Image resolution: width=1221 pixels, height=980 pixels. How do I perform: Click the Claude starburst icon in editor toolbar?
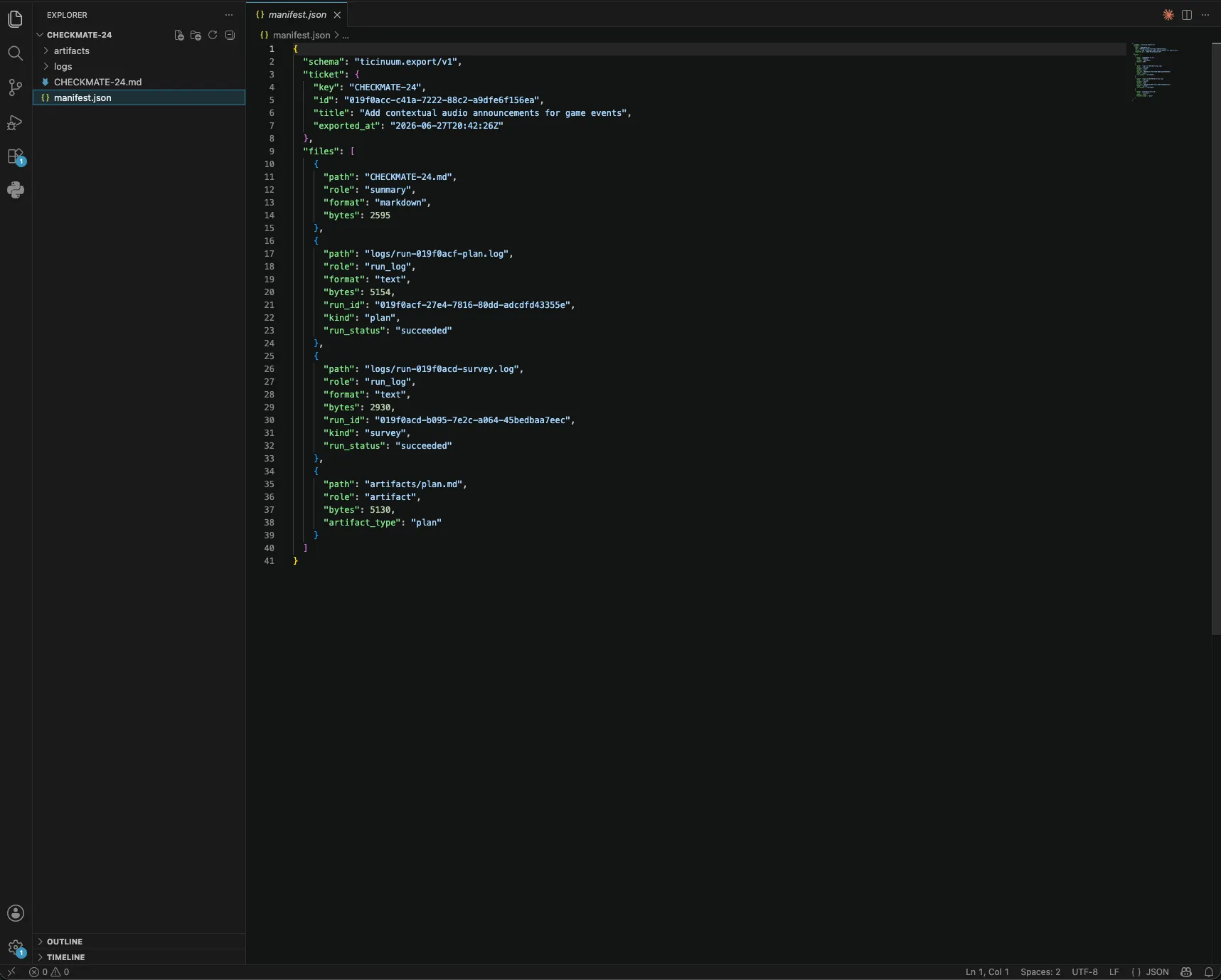[1168, 15]
